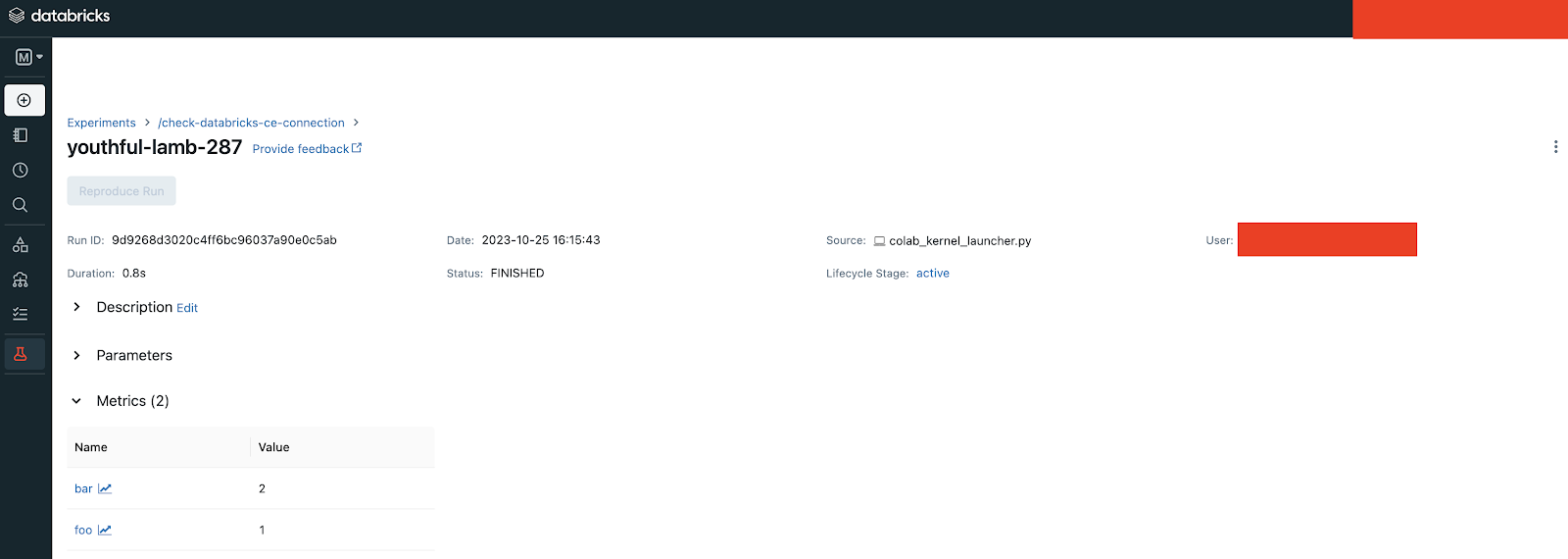Expand the Parameters section
Image resolution: width=1568 pixels, height=559 pixels.
coord(76,355)
